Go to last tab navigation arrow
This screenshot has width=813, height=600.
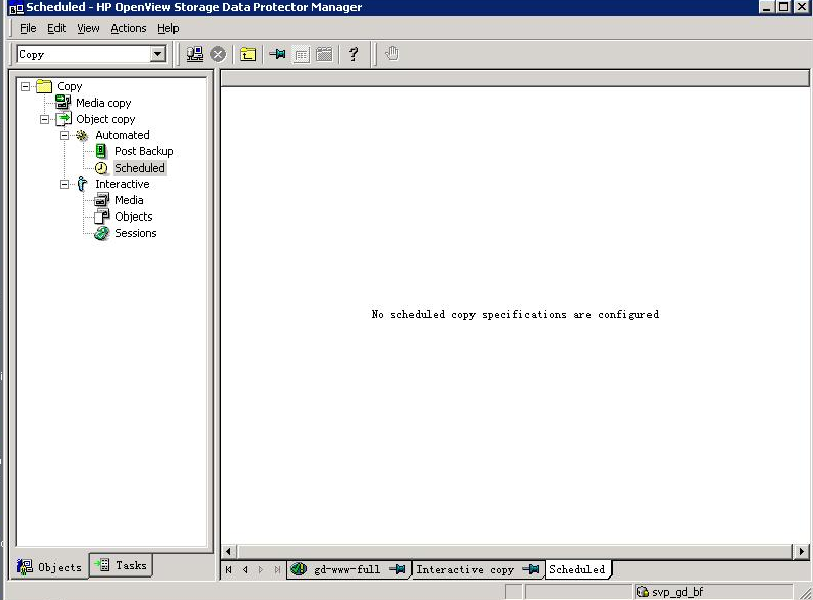pos(277,569)
